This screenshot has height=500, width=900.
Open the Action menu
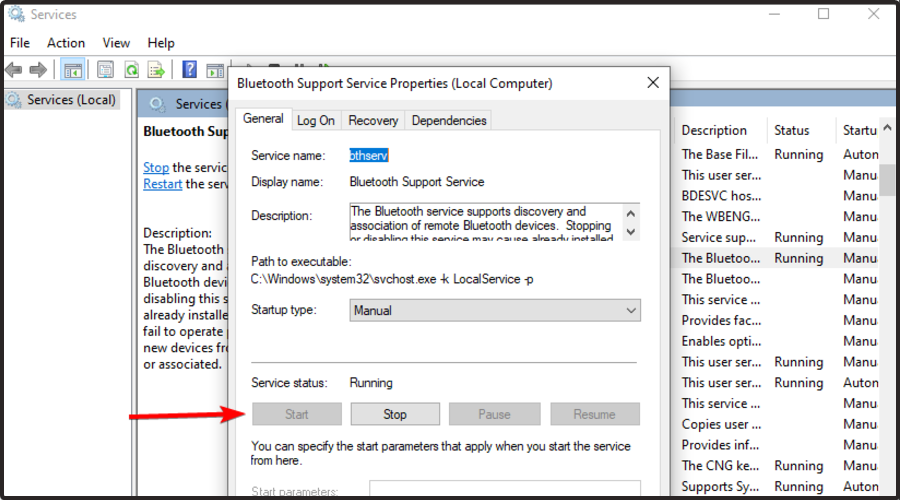click(x=66, y=43)
